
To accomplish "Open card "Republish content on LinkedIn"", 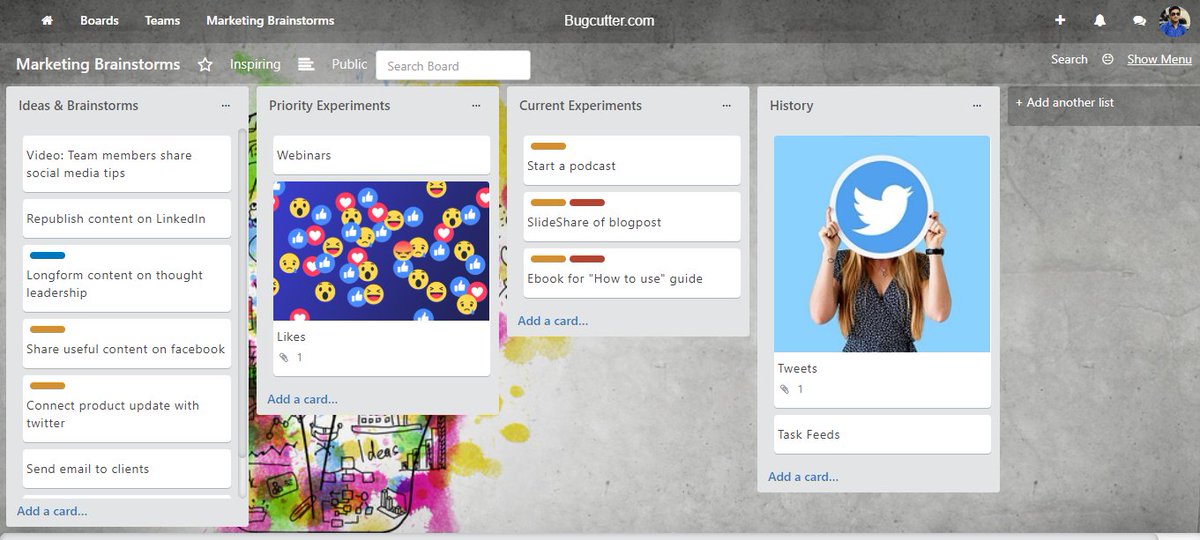I will pyautogui.click(x=127, y=219).
